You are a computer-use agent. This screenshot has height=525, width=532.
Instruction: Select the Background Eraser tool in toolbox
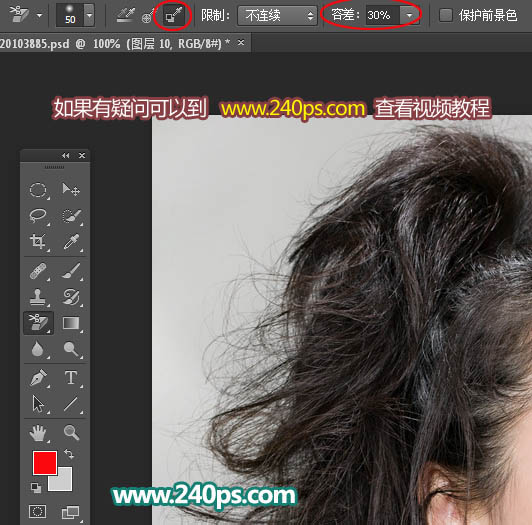click(x=38, y=323)
